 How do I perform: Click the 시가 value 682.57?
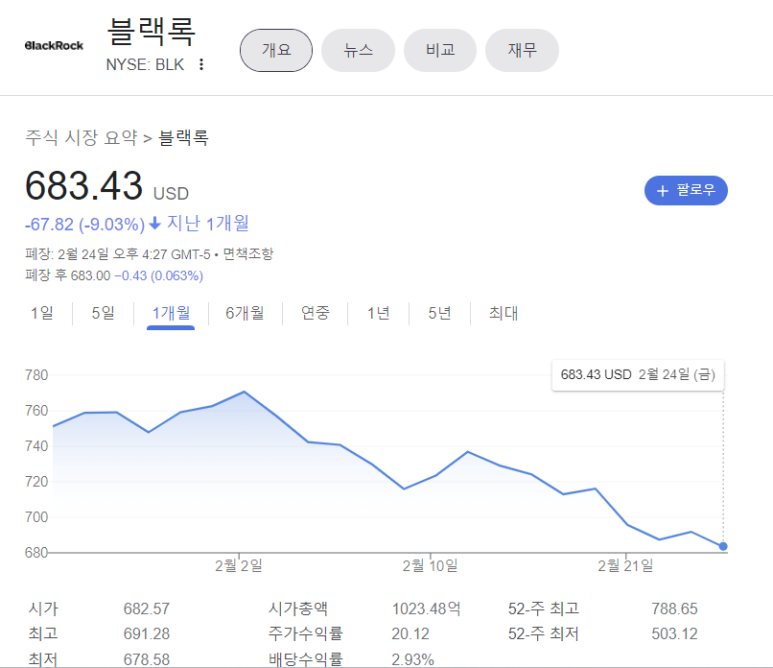coord(146,609)
